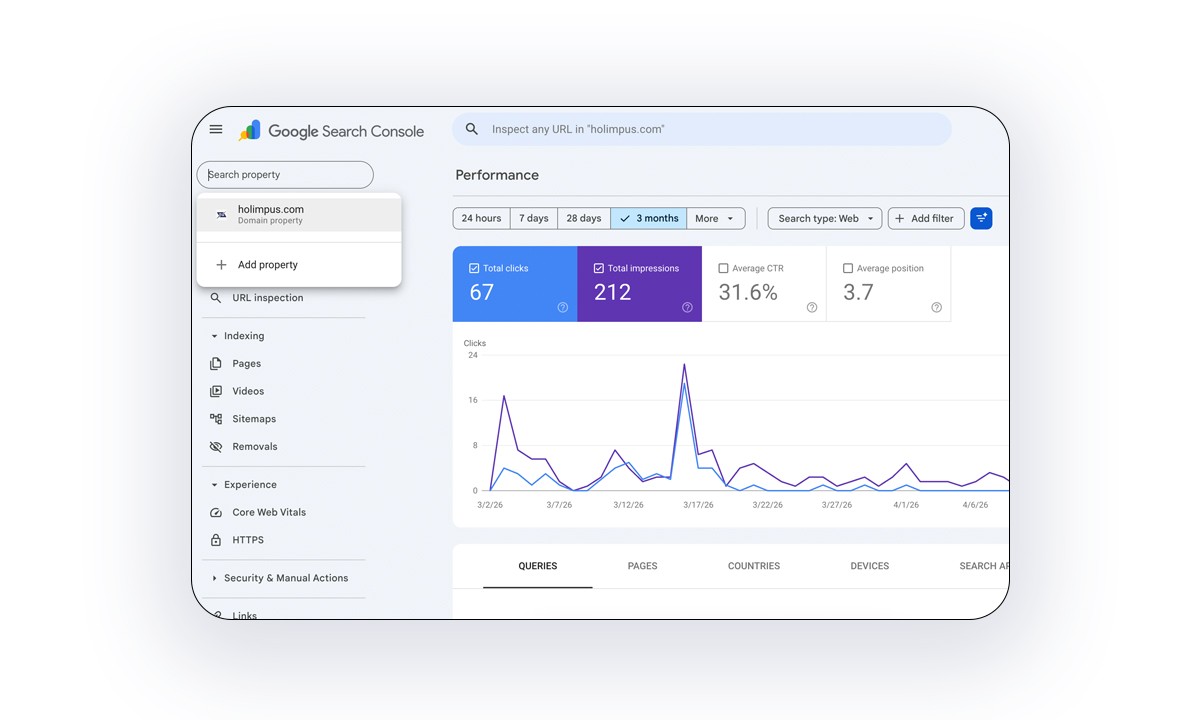Viewport: 1200px width, 720px height.
Task: Click the holimpus.com property favicon
Action: point(221,214)
